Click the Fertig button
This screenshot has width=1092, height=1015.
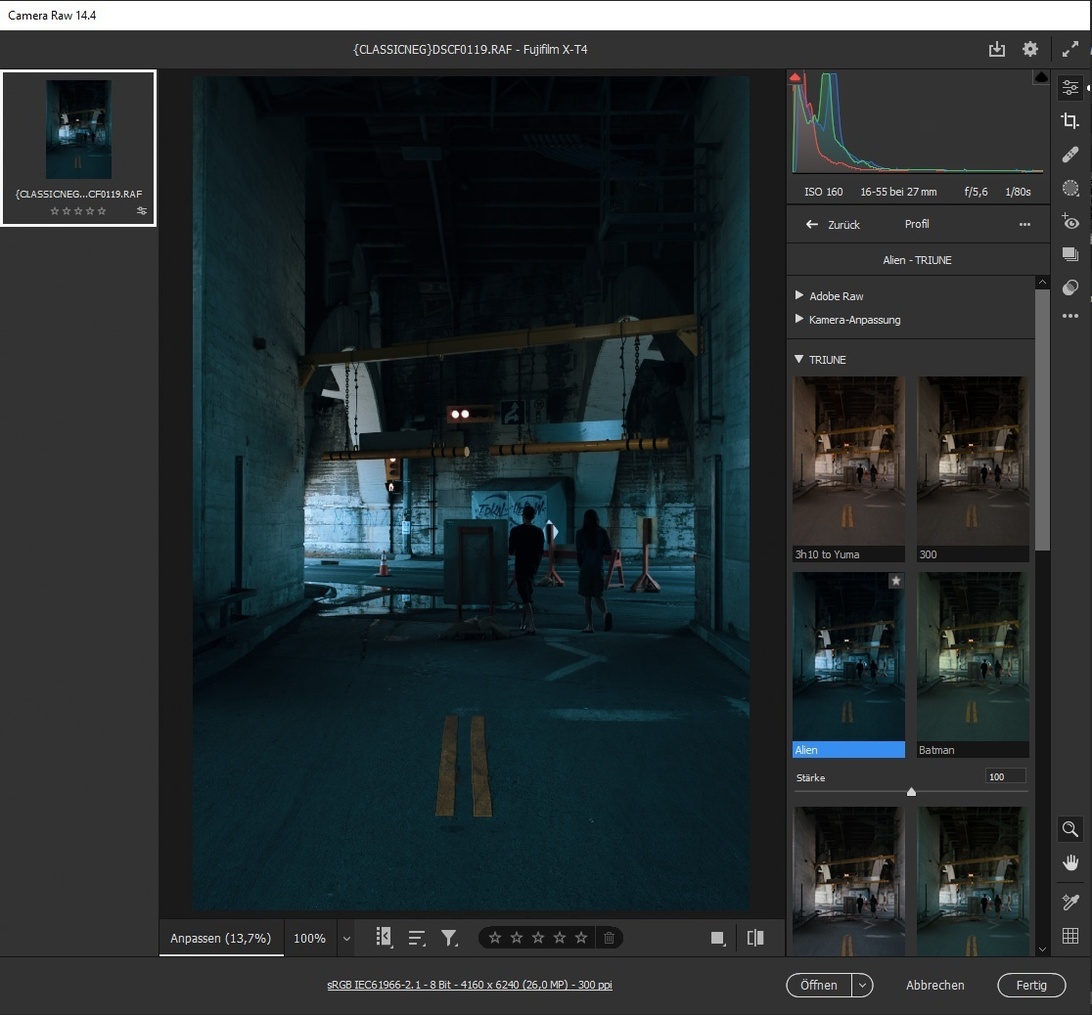[x=1031, y=985]
